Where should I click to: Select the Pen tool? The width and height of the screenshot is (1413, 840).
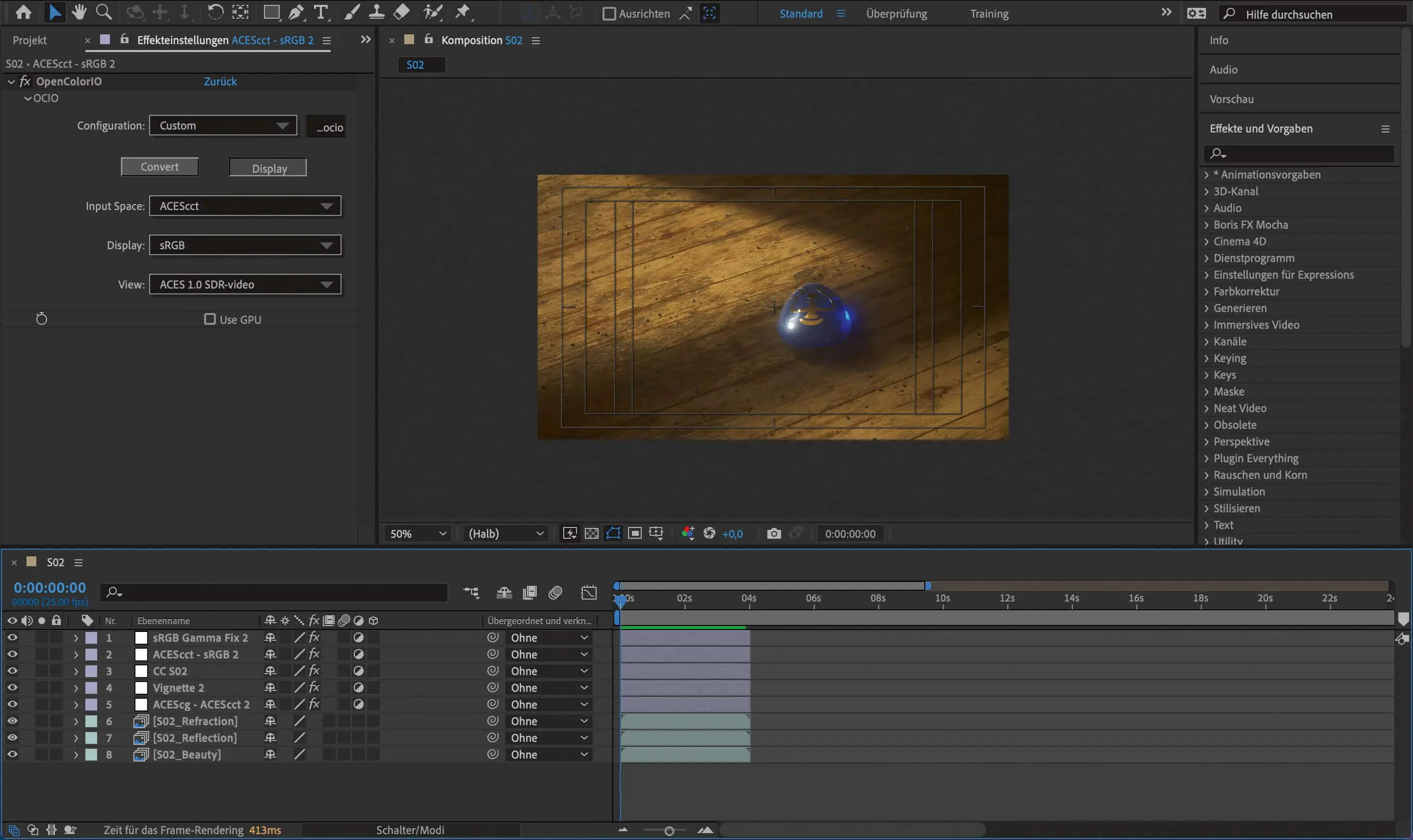click(295, 12)
